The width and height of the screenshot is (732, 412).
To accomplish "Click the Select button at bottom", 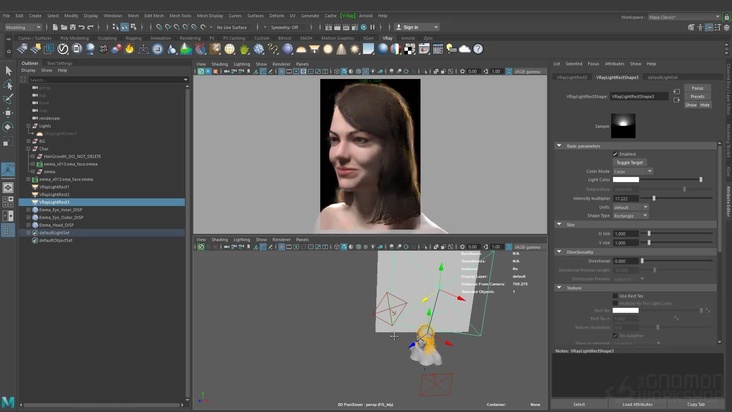I will click(x=579, y=405).
